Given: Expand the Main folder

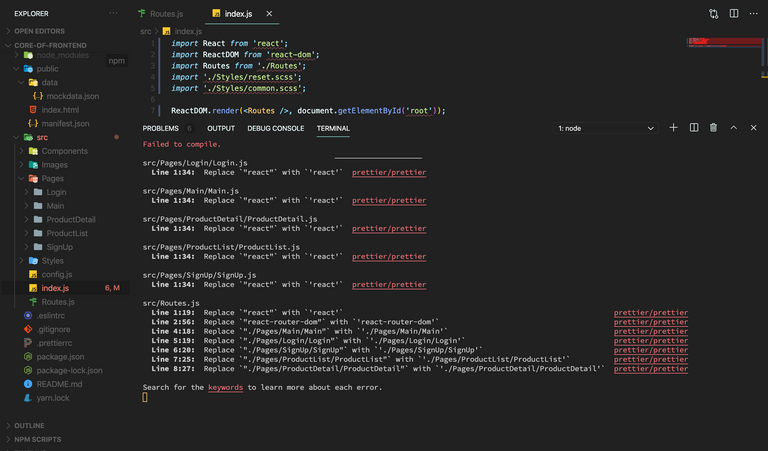Looking at the screenshot, I should click(55, 206).
